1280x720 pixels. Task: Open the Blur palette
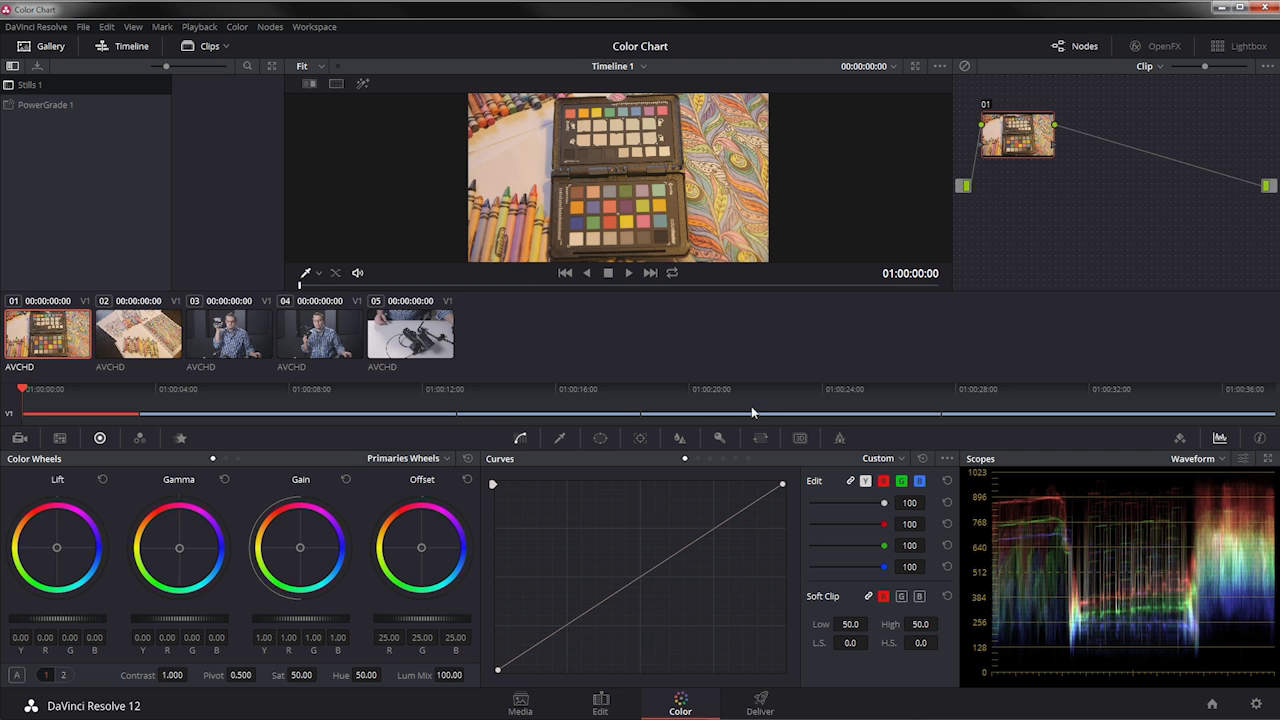tap(680, 438)
